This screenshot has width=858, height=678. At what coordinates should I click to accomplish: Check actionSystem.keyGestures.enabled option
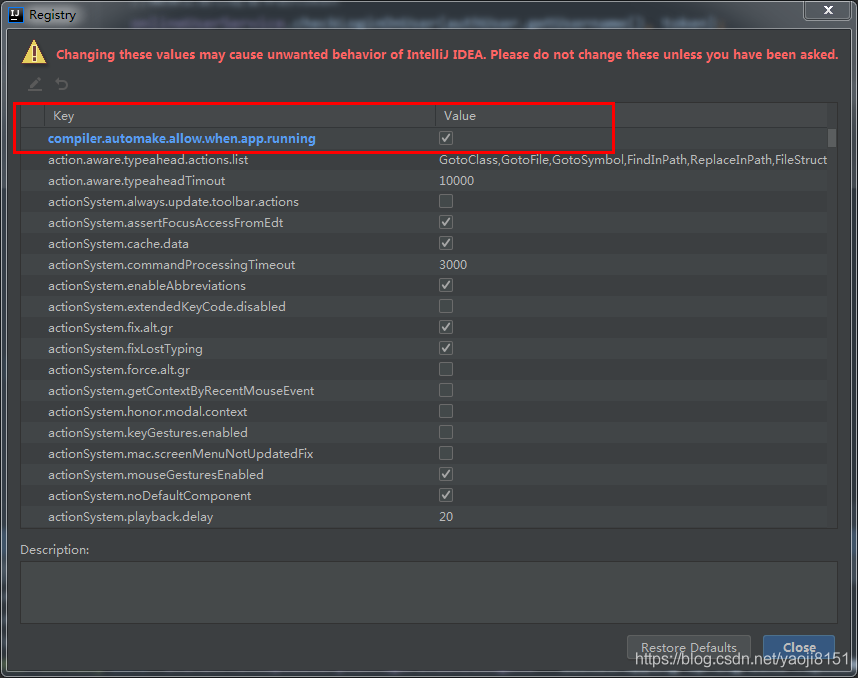coord(446,433)
